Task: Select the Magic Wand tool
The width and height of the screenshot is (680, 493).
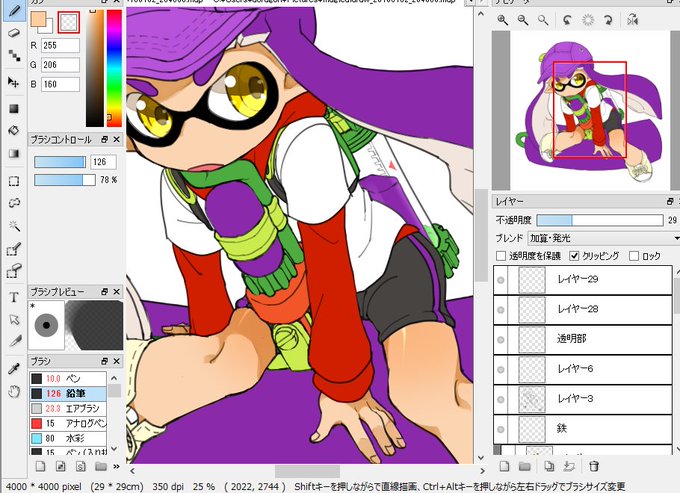Action: point(14,226)
